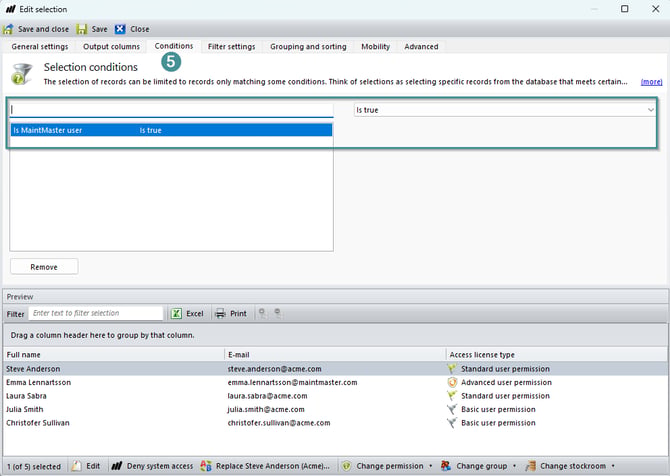Click Deny system access button text
Image resolution: width=670 pixels, height=476 pixels.
click(160, 466)
